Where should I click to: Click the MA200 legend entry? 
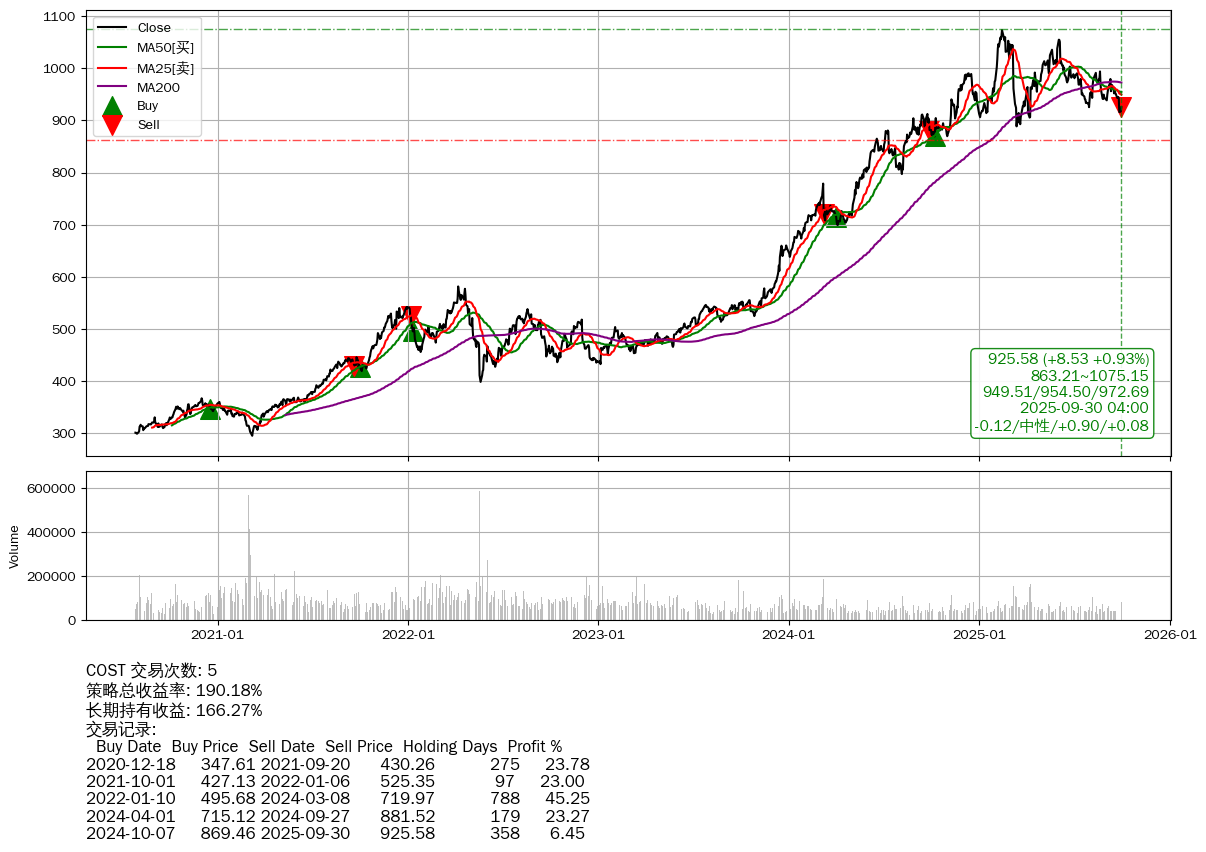click(x=158, y=87)
